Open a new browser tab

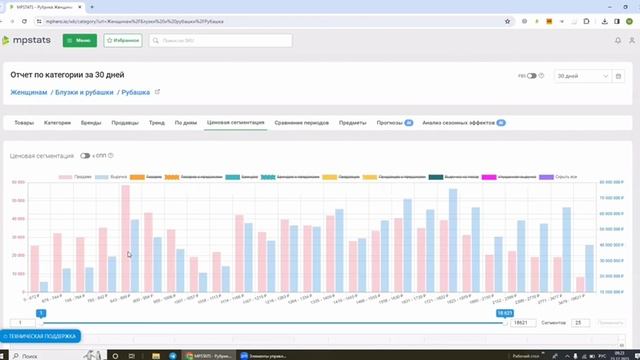[92, 7]
